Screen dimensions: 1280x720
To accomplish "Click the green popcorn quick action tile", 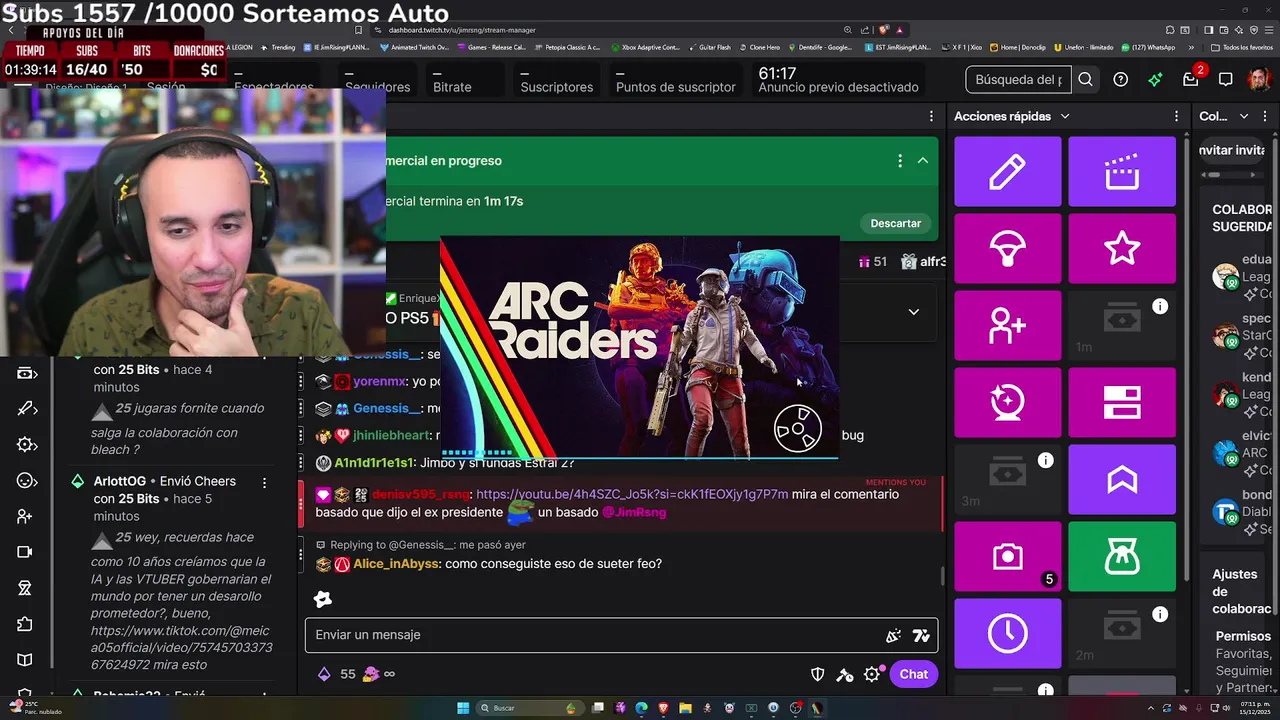I will pos(1122,556).
